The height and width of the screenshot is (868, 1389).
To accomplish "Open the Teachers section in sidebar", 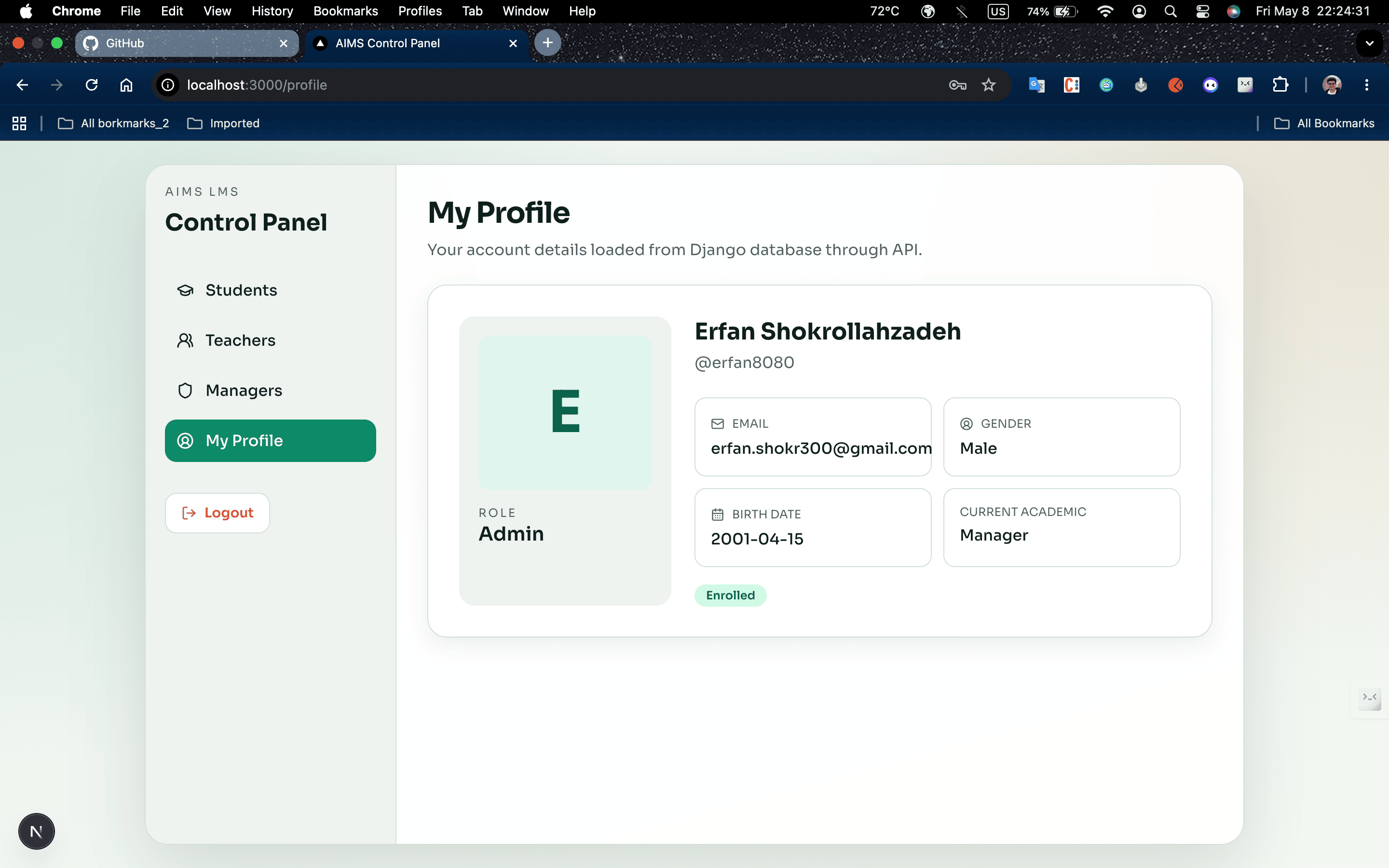I will tap(271, 340).
